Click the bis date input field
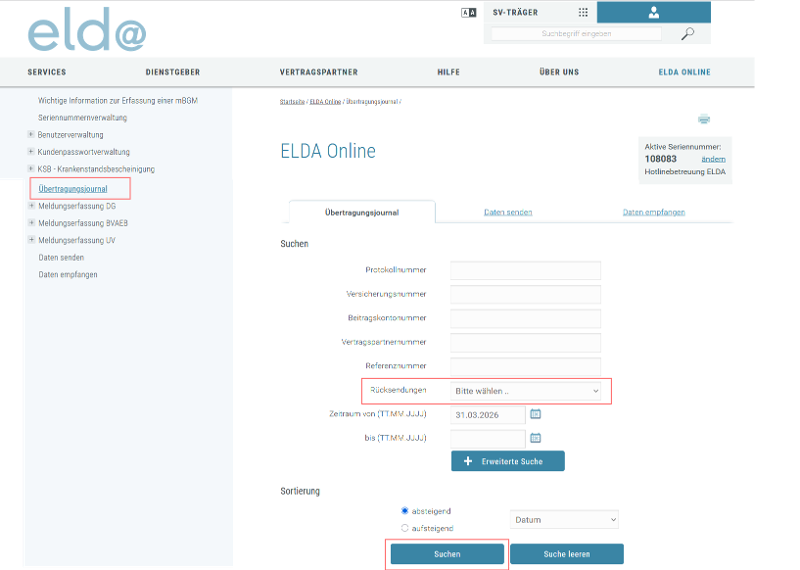Screen dimensions: 800x570 (x=488, y=439)
